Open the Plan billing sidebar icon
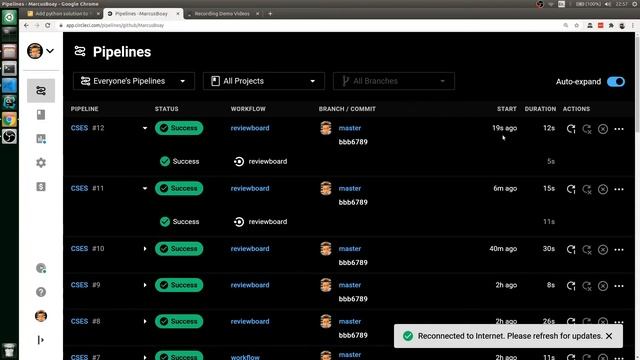The image size is (640, 360). pyautogui.click(x=41, y=187)
